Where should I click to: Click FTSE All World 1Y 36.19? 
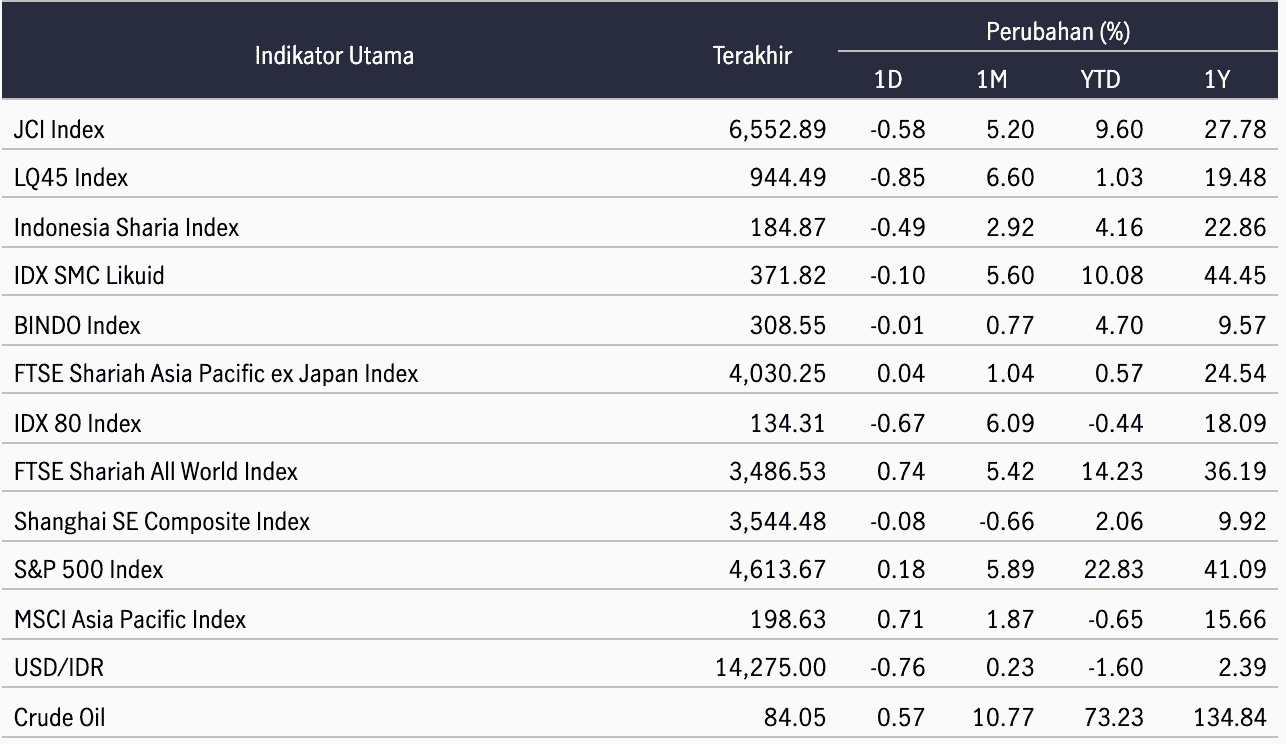(x=1236, y=471)
